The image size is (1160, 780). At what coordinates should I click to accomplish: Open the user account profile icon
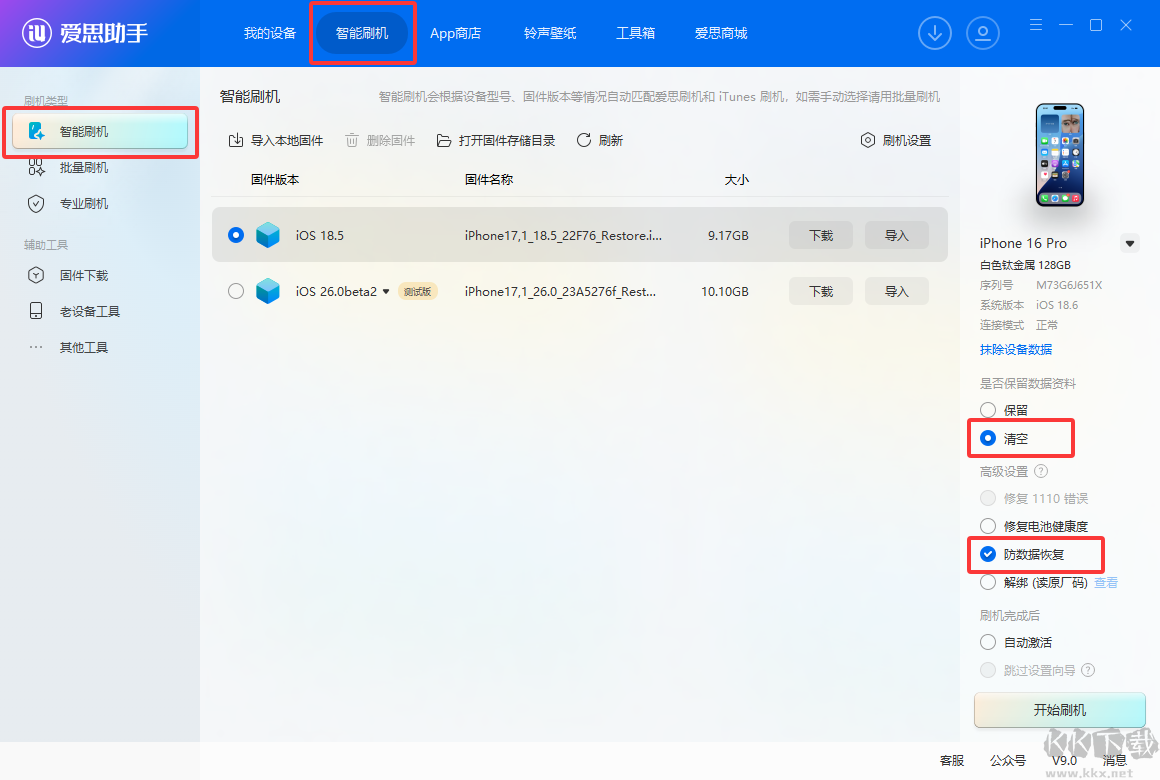pyautogui.click(x=982, y=33)
